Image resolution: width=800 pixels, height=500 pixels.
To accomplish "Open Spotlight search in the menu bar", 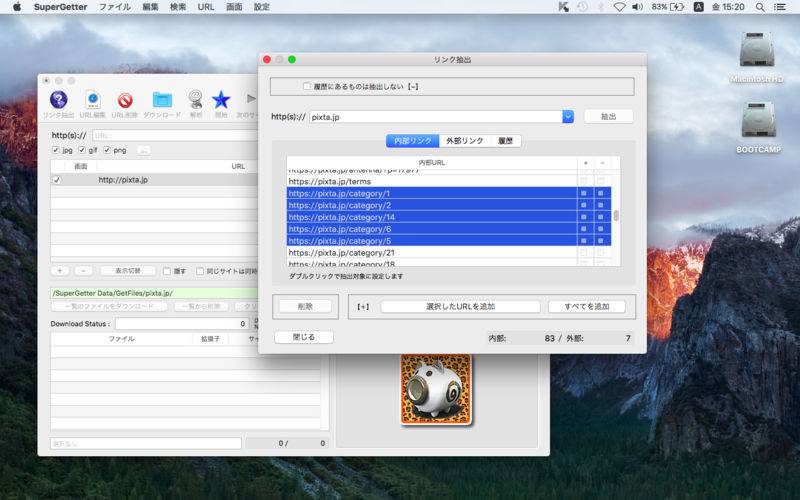I will pos(760,7).
